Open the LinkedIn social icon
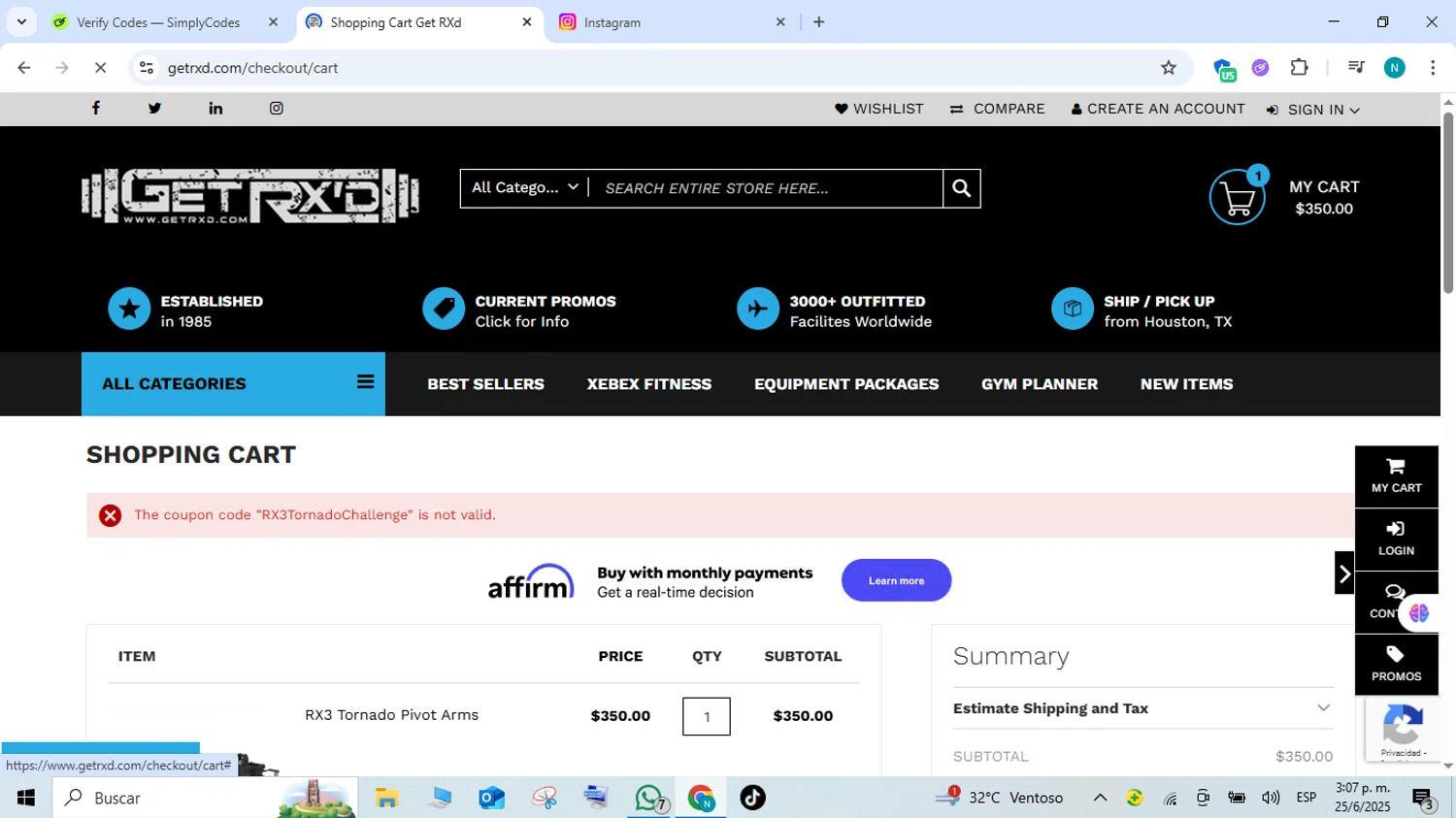This screenshot has width=1456, height=818. click(x=215, y=108)
